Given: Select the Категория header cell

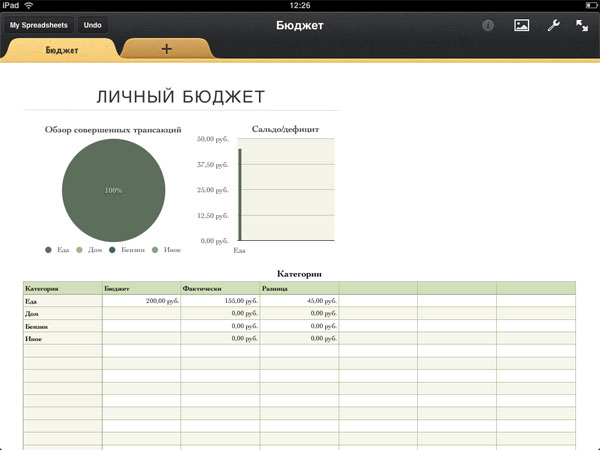Looking at the screenshot, I should point(63,289).
